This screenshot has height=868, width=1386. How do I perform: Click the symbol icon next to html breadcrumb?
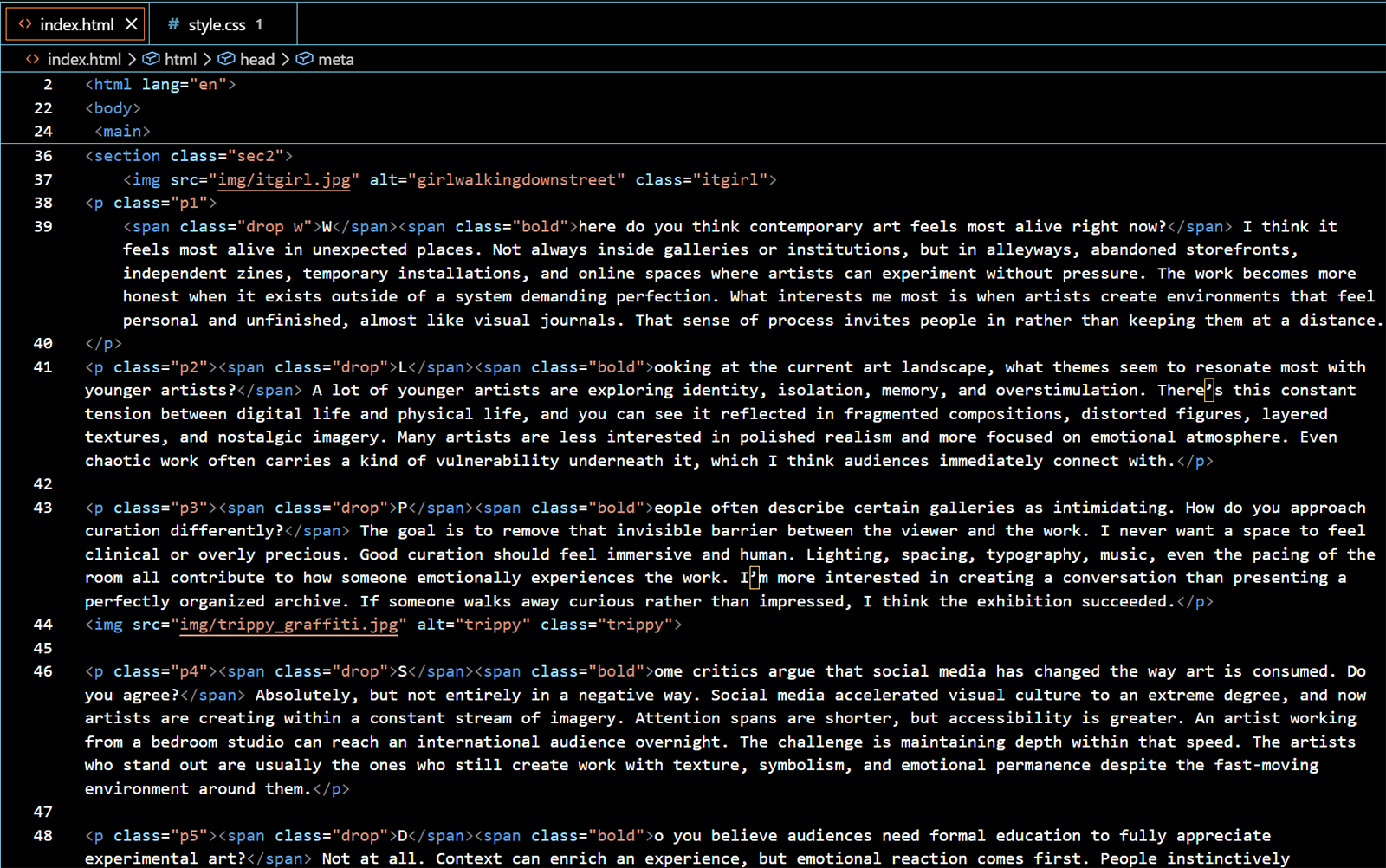(x=151, y=59)
